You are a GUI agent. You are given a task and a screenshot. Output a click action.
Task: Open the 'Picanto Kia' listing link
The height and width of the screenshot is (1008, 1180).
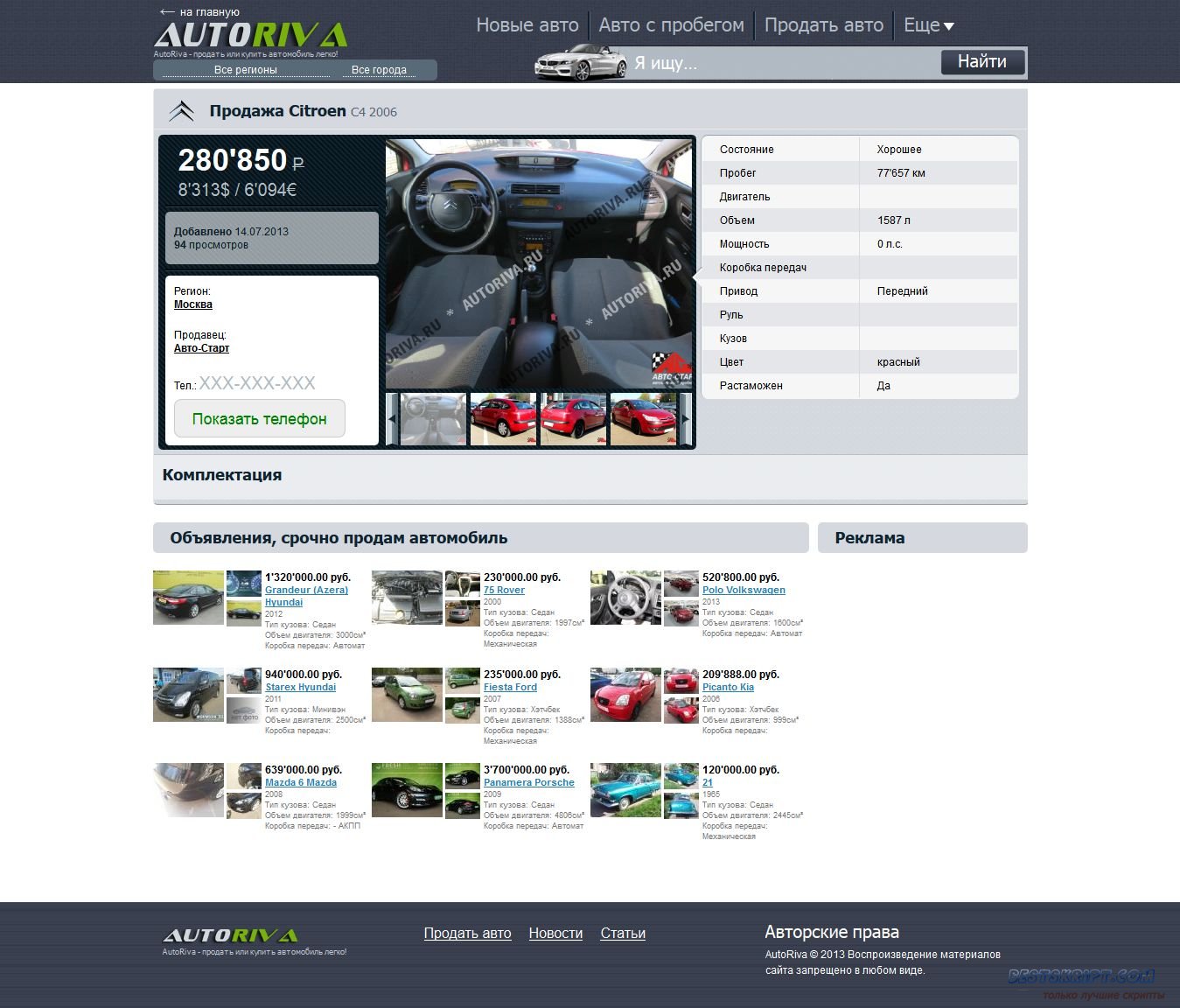click(x=728, y=687)
